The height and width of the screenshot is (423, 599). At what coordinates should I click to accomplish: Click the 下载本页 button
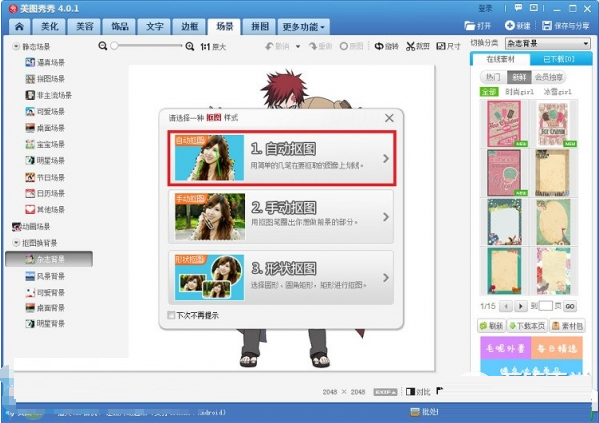pos(527,326)
